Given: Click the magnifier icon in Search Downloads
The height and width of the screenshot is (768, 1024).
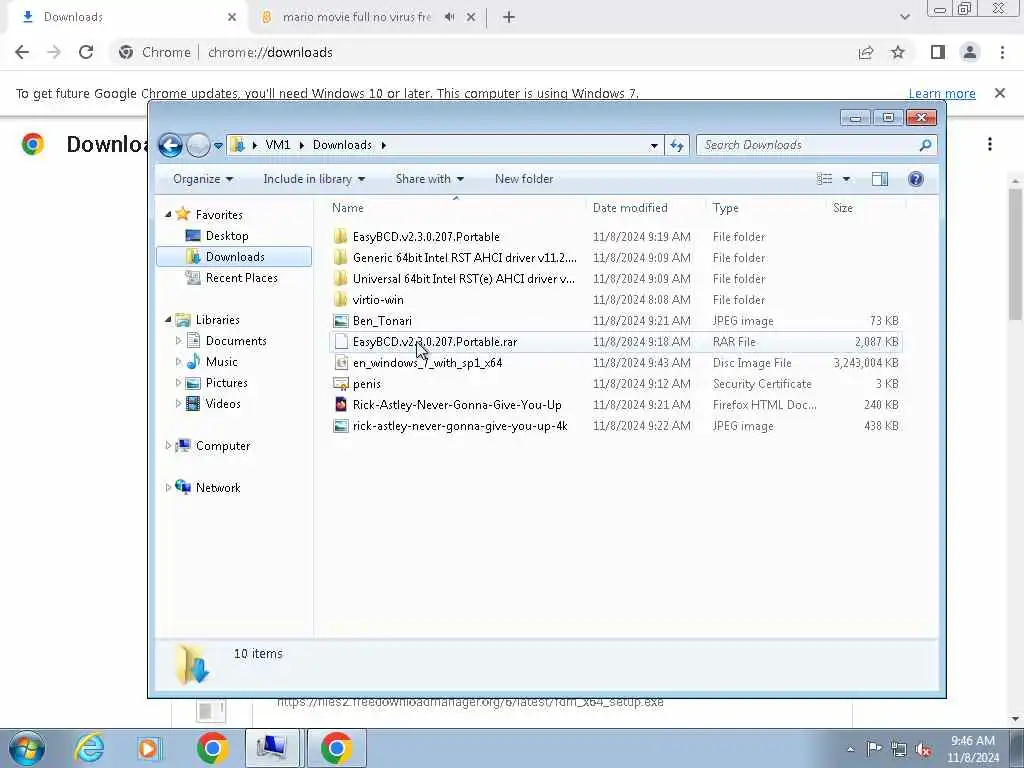Looking at the screenshot, I should click(925, 145).
